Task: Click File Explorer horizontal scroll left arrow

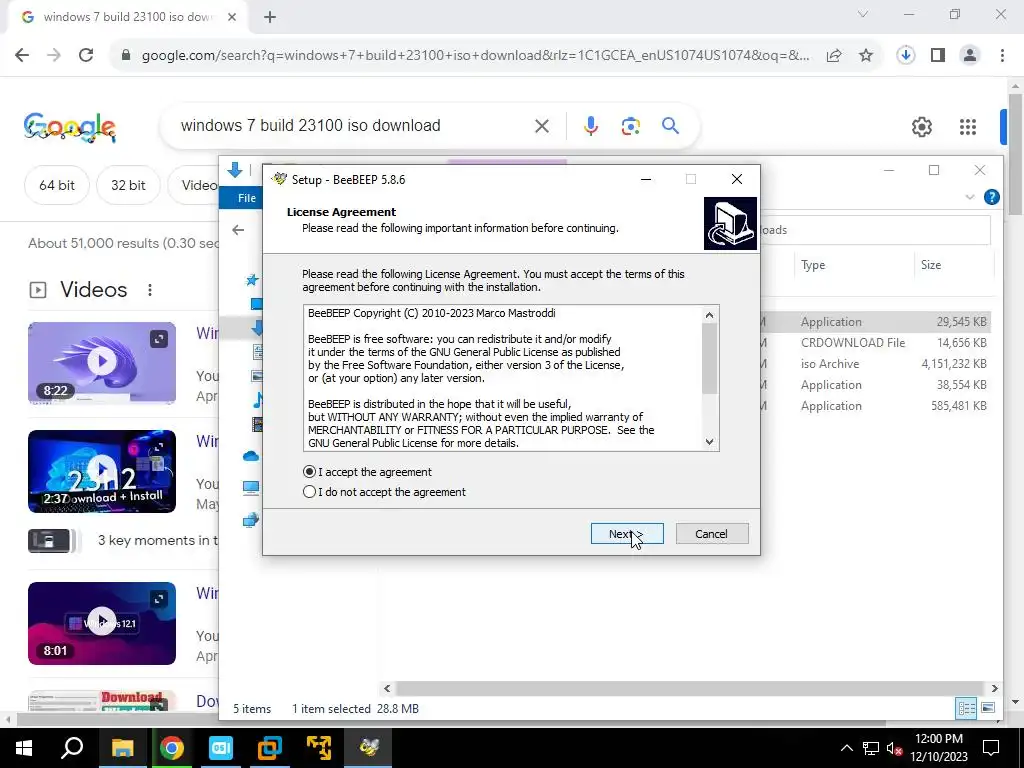Action: coord(387,688)
